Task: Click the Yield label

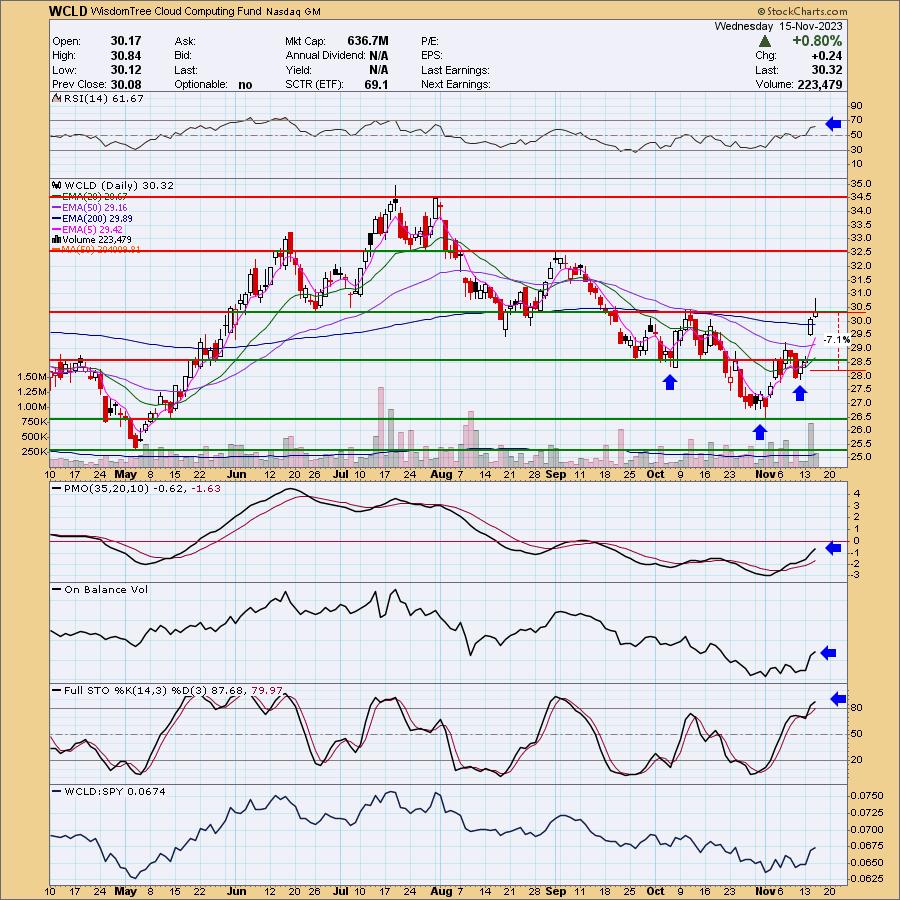Action: click(x=298, y=70)
